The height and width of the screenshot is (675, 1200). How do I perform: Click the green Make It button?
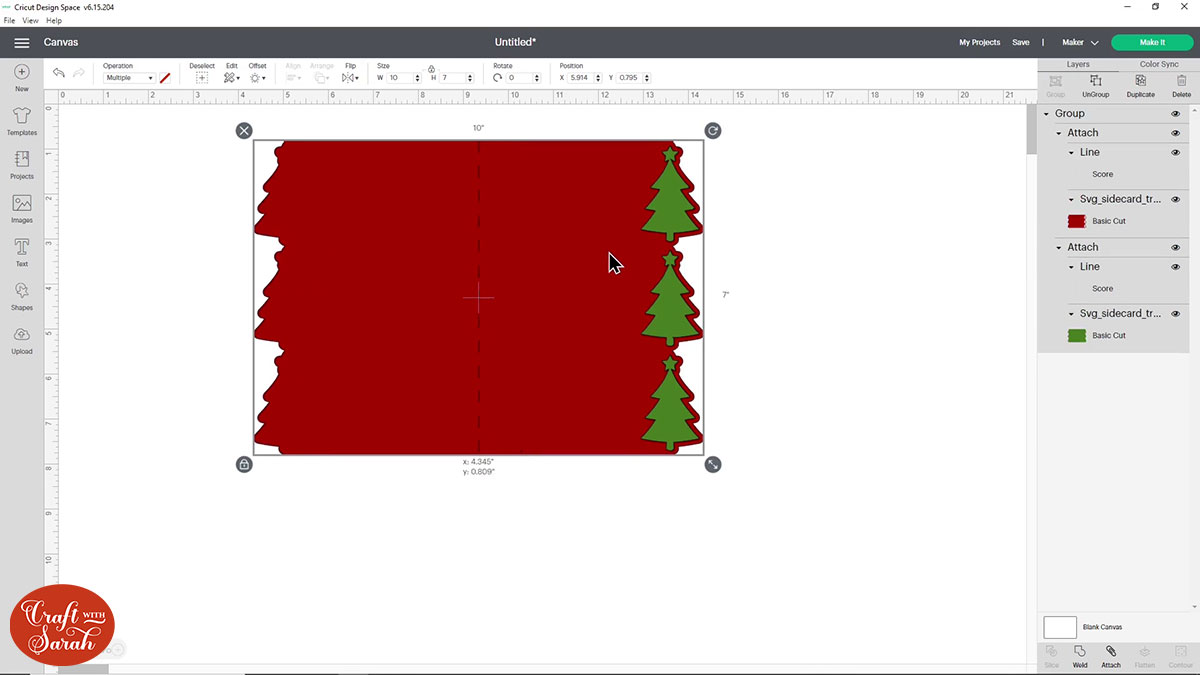[x=1151, y=42]
